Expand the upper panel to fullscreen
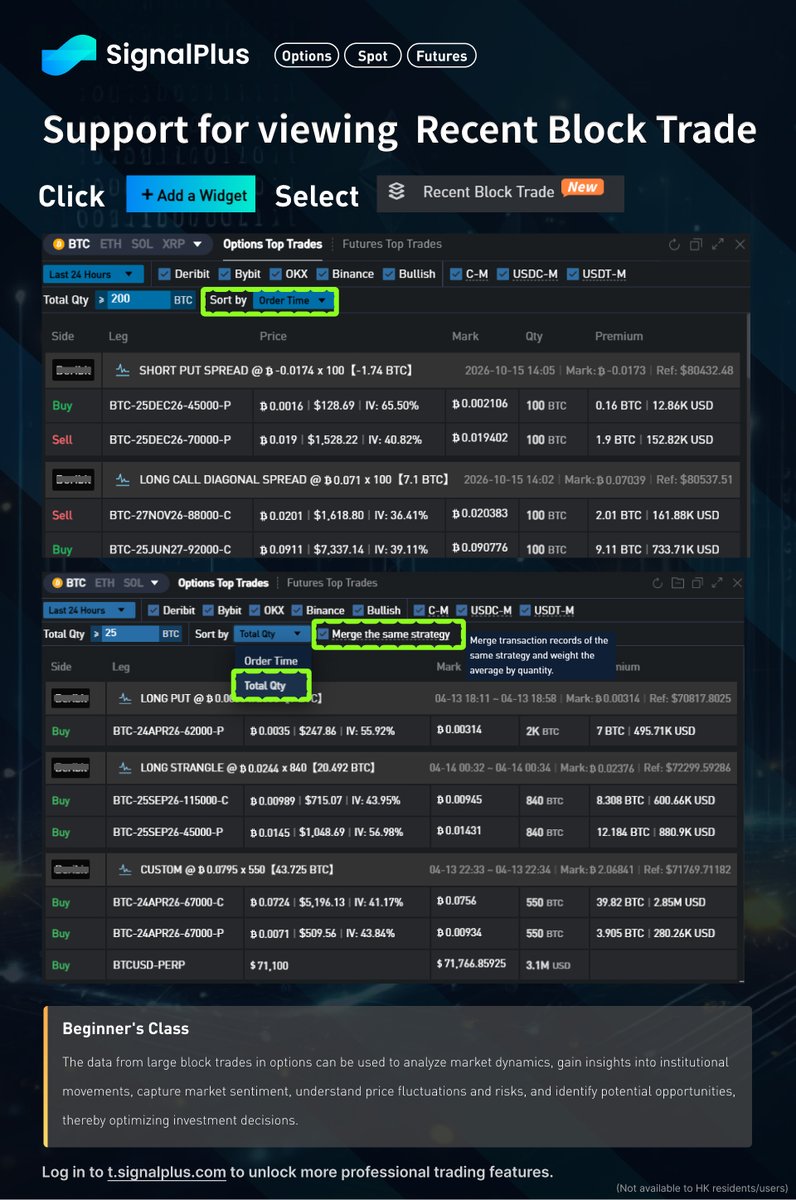796x1200 pixels. coord(718,244)
